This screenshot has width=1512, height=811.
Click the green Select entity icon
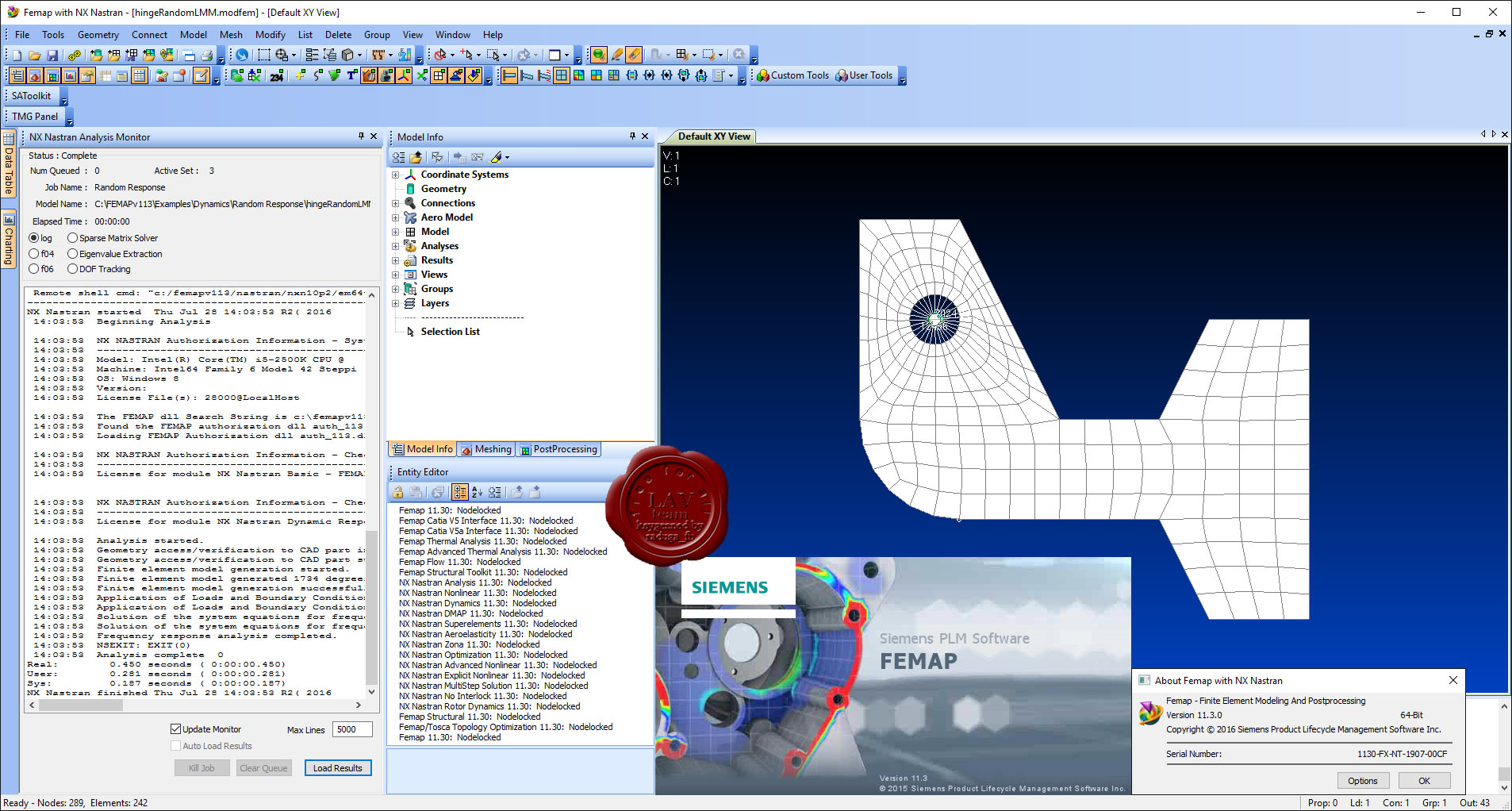(599, 55)
